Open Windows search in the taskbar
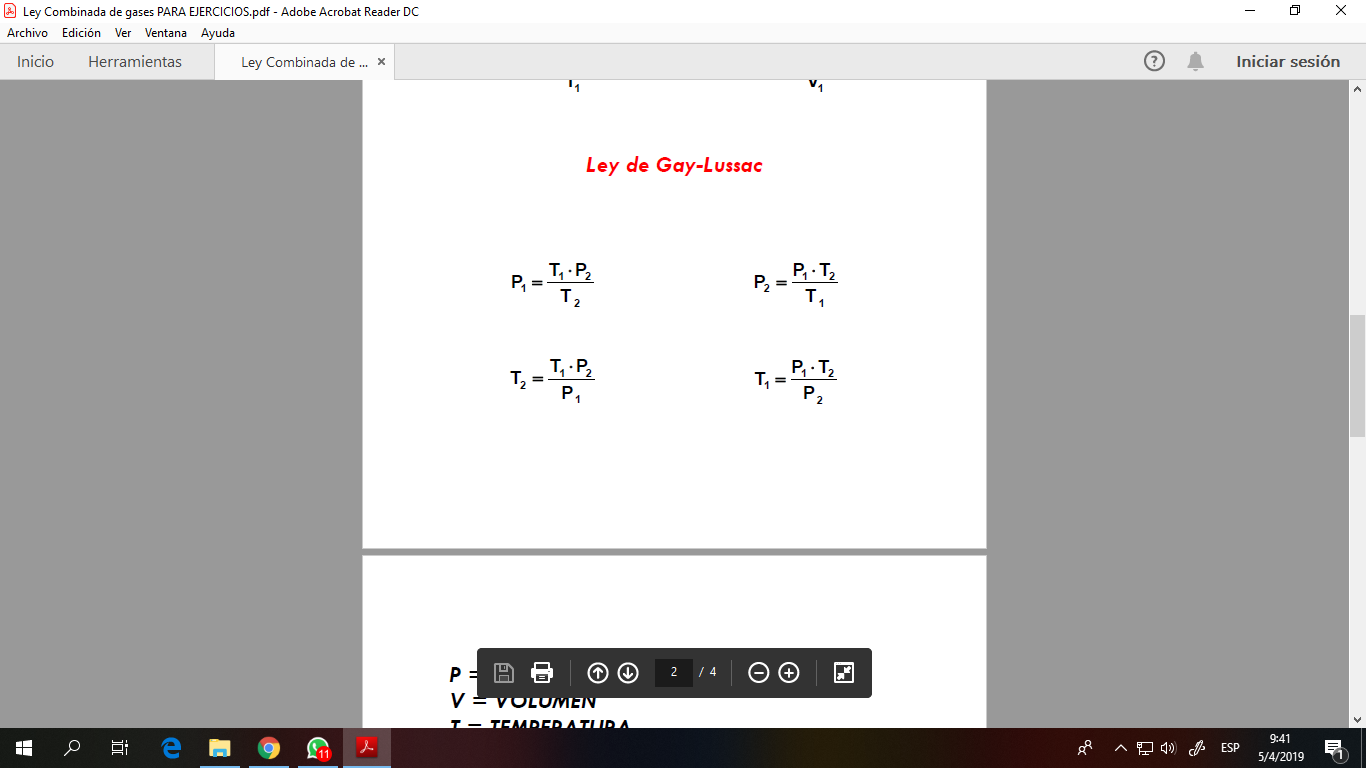Image resolution: width=1366 pixels, height=768 pixels. click(x=72, y=748)
